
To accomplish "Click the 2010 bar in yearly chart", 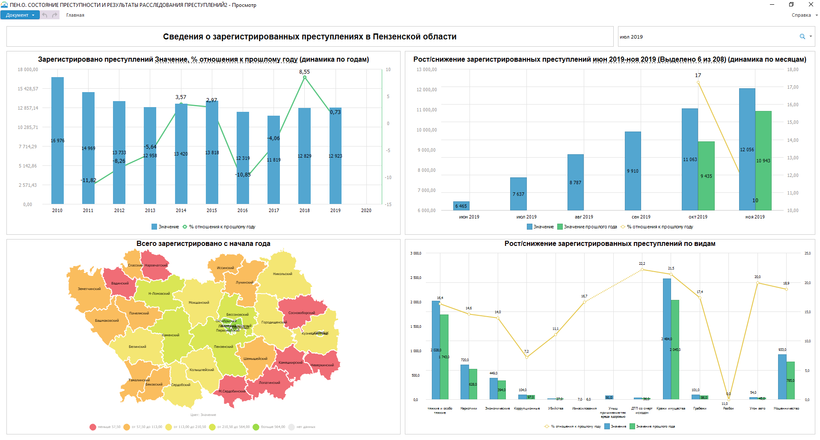I will pyautogui.click(x=57, y=141).
